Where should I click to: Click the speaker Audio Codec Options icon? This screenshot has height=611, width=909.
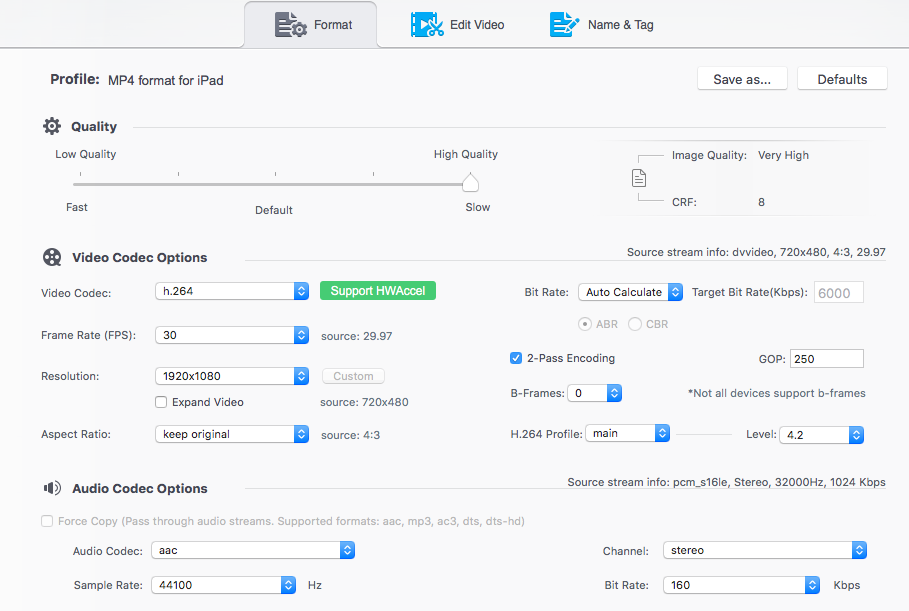[x=52, y=489]
